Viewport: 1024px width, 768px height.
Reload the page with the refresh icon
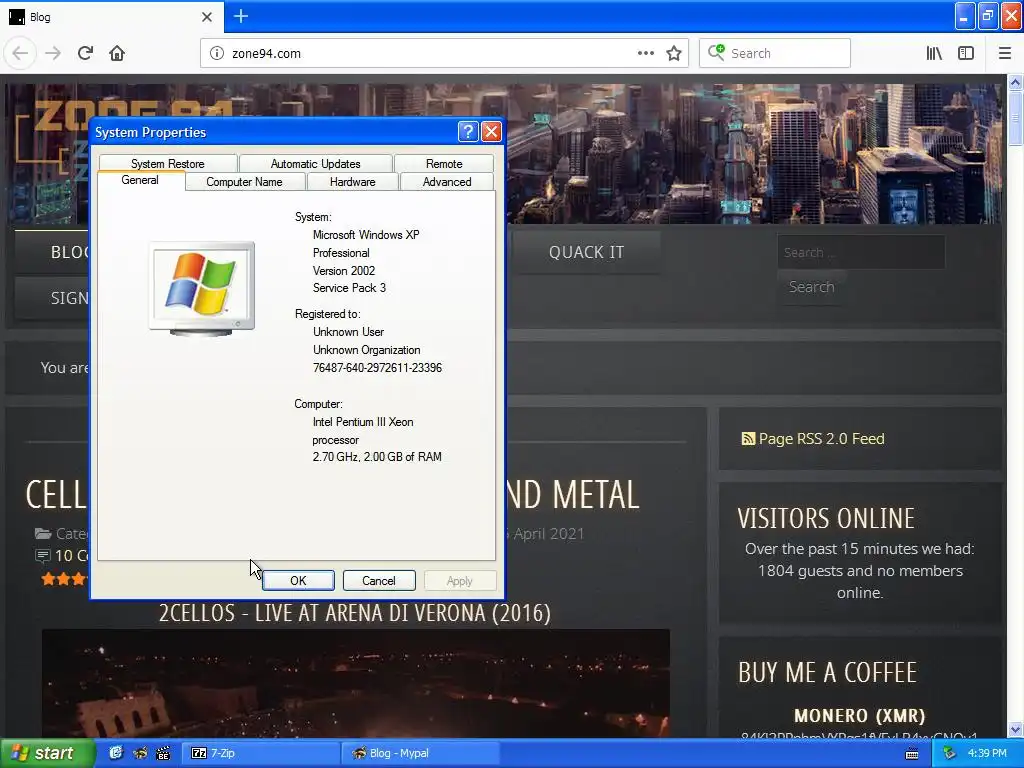[x=85, y=53]
